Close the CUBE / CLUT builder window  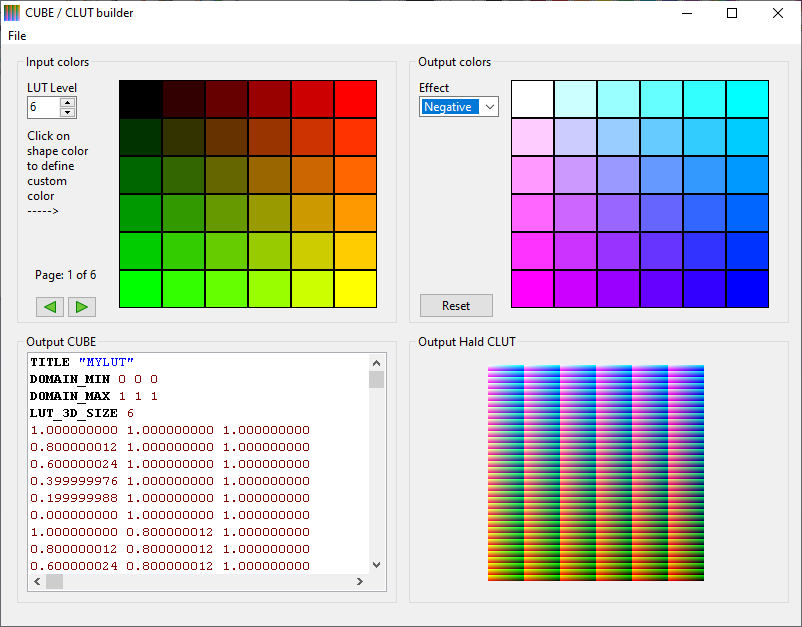click(777, 13)
